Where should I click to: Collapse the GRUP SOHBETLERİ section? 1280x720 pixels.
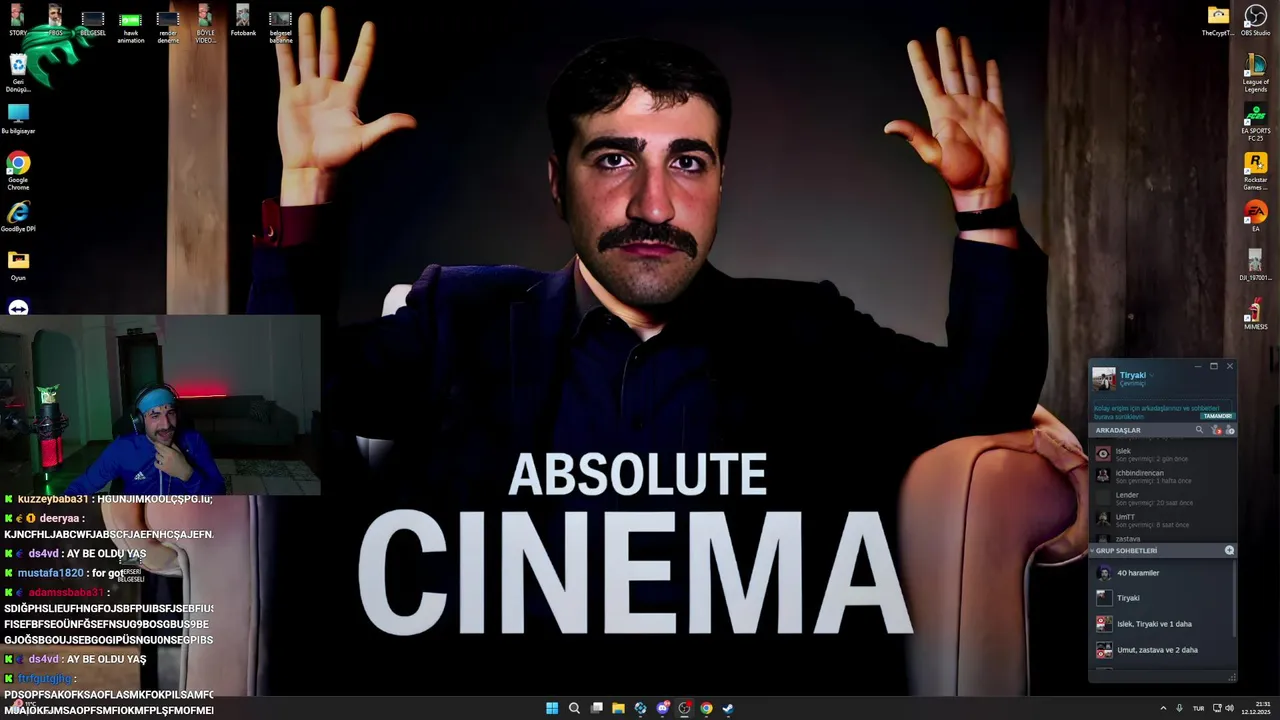tap(1092, 551)
